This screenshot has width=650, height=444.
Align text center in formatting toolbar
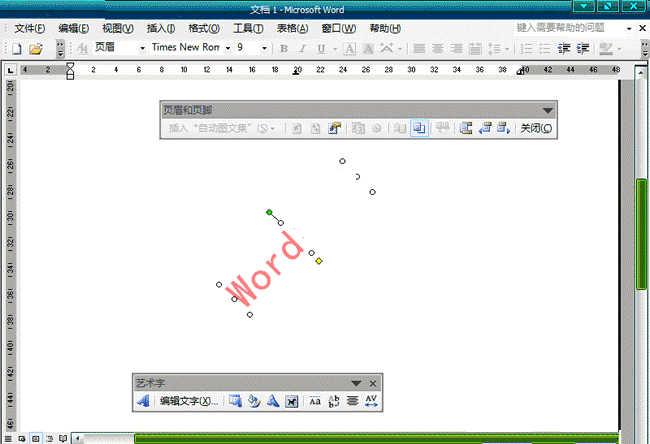point(438,49)
